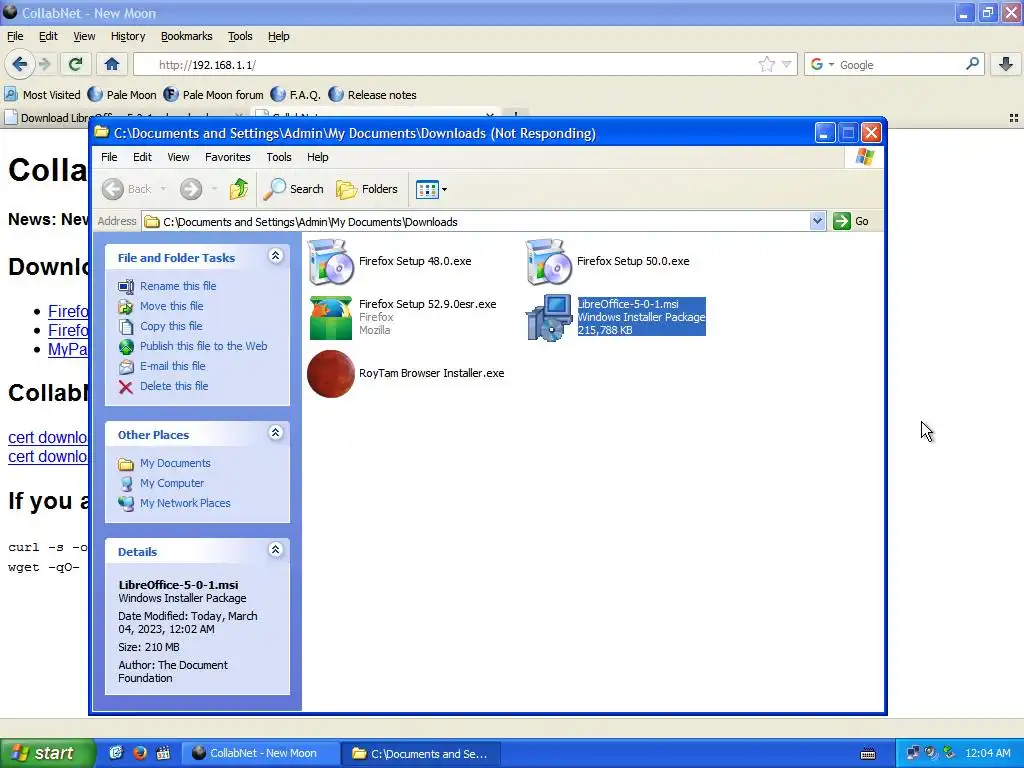The image size is (1024, 768).
Task: Open the browser Downloads arrow button
Action: [x=1006, y=64]
